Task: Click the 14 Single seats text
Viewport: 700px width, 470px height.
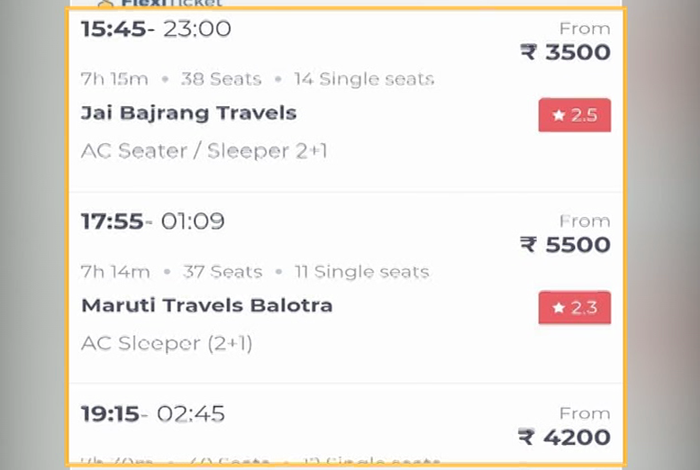Action: click(364, 79)
